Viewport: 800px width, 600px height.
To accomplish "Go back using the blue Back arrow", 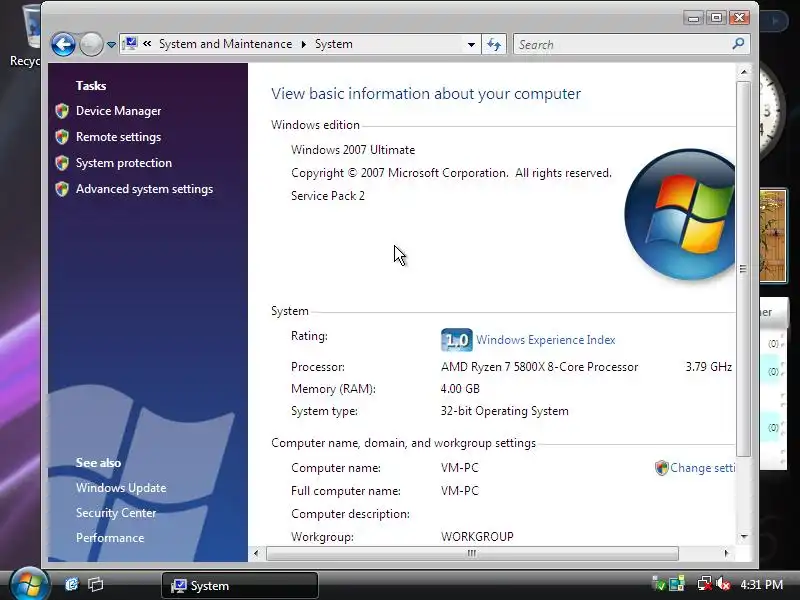I will [63, 44].
